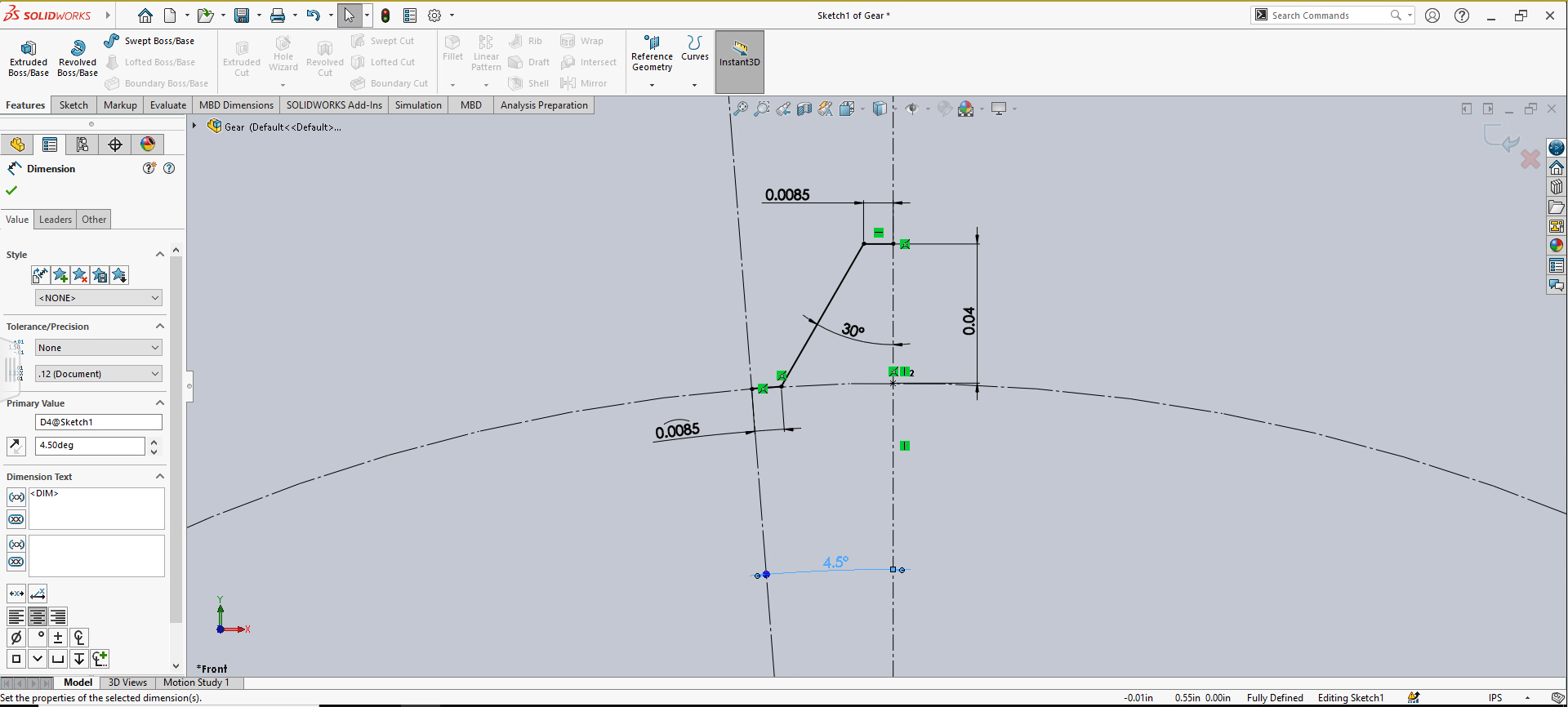Image resolution: width=1568 pixels, height=707 pixels.
Task: Open the Reference Geometry tool
Action: coord(652,54)
